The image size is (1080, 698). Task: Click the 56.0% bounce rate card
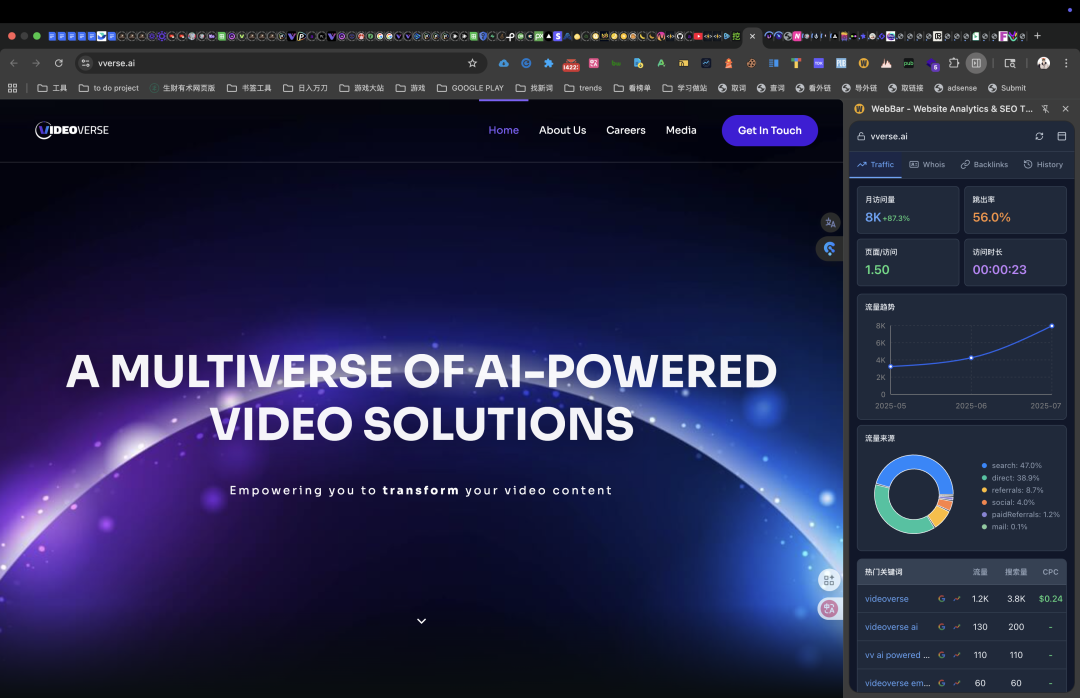(1015, 210)
